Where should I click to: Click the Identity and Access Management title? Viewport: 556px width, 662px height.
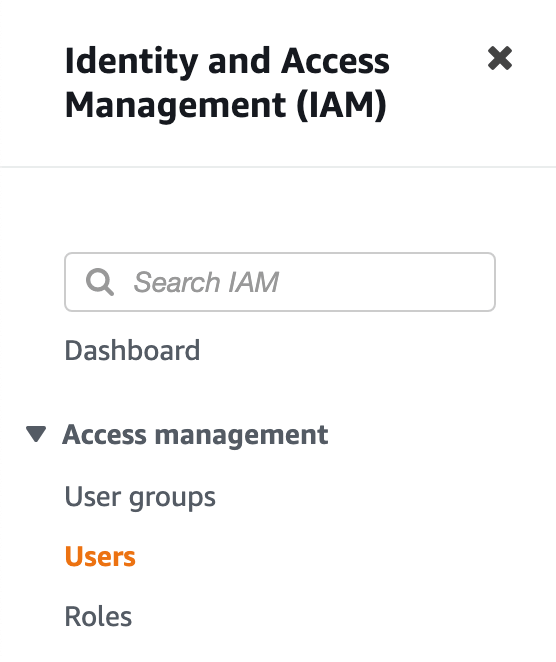(227, 83)
